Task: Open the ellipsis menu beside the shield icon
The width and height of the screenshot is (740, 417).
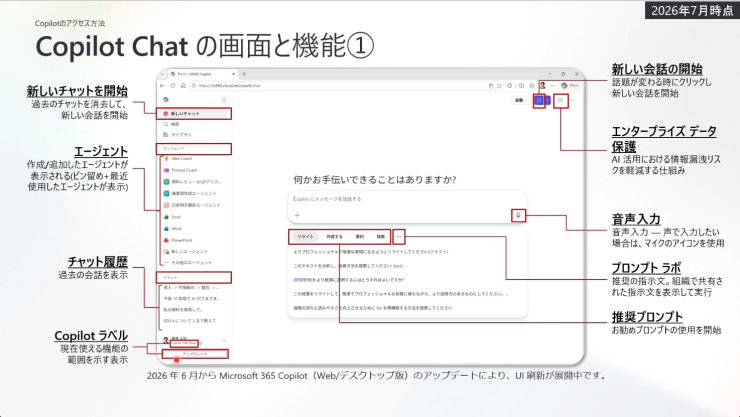Action: pos(572,100)
